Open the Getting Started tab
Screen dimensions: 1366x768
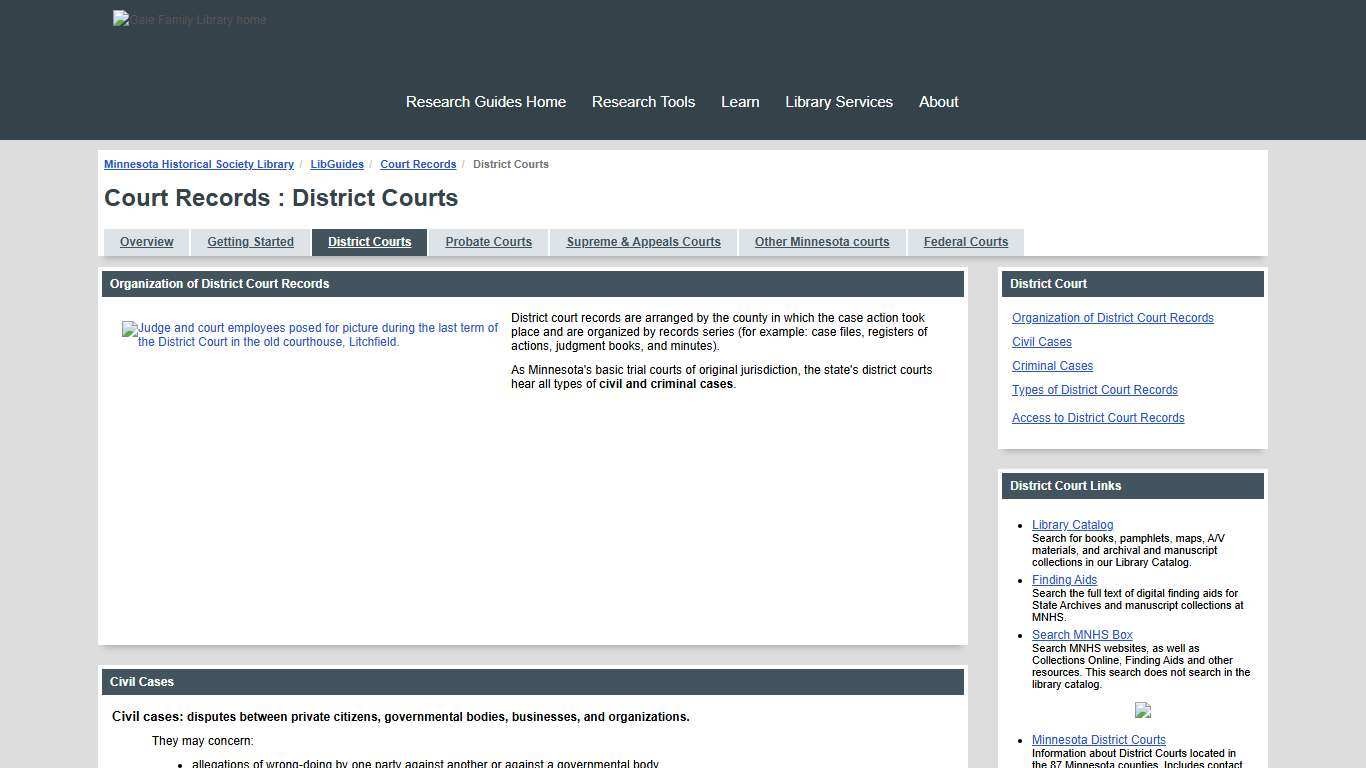point(250,241)
